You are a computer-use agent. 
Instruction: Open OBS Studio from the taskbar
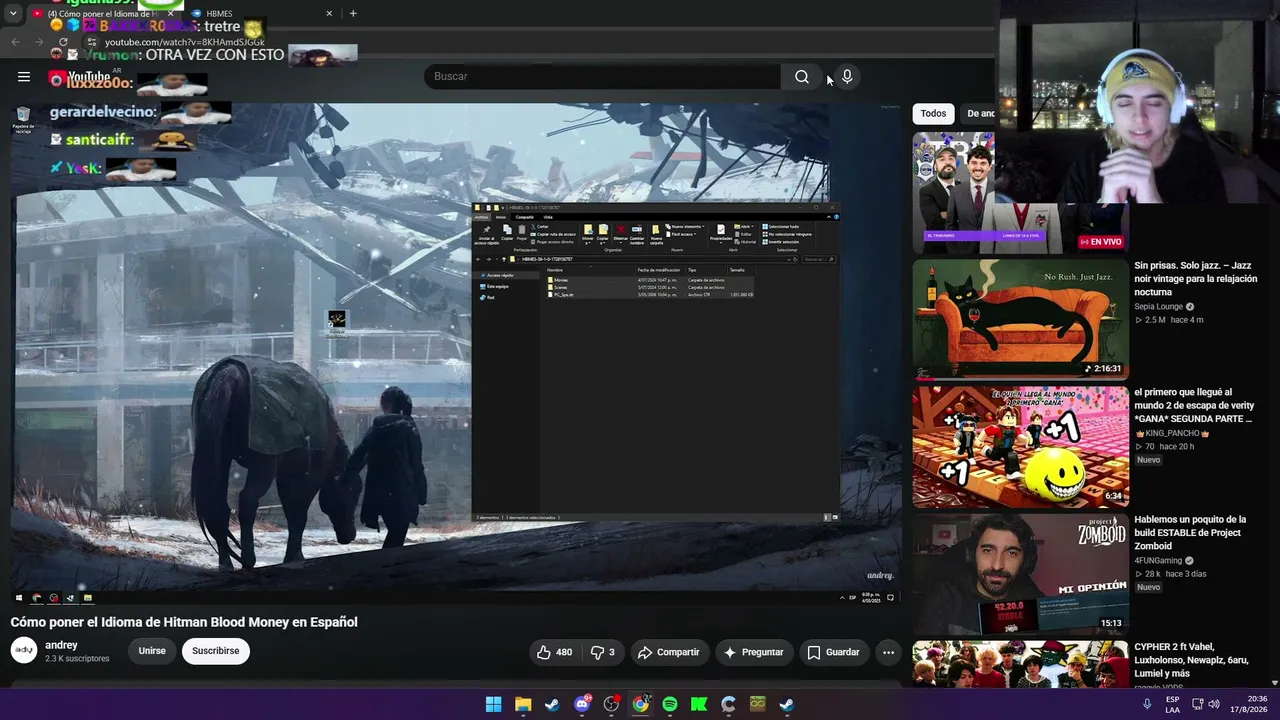click(x=611, y=704)
